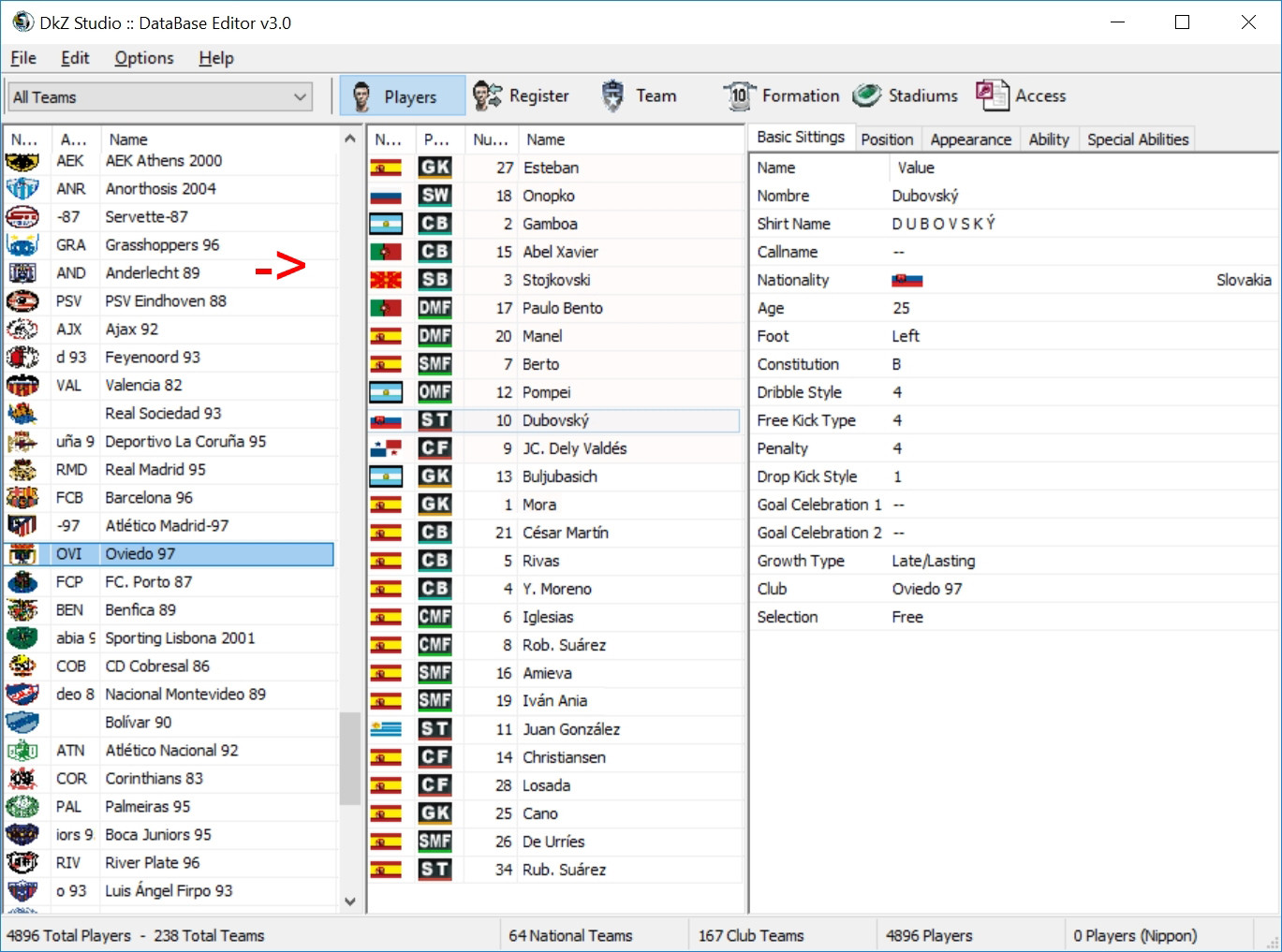The height and width of the screenshot is (952, 1282).
Task: Open the Help menu
Action: [x=216, y=58]
